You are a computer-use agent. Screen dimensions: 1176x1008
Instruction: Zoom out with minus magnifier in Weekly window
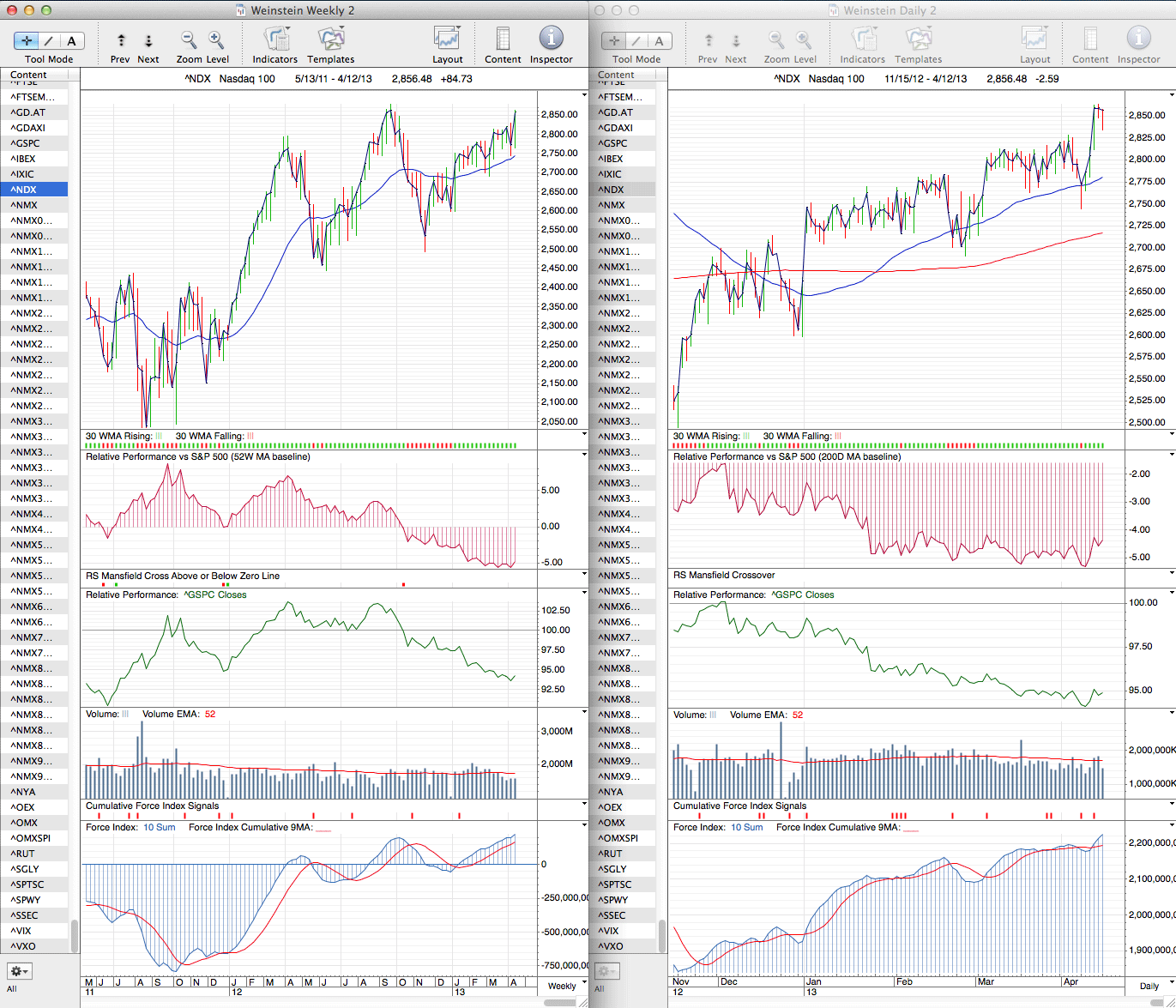tap(189, 39)
